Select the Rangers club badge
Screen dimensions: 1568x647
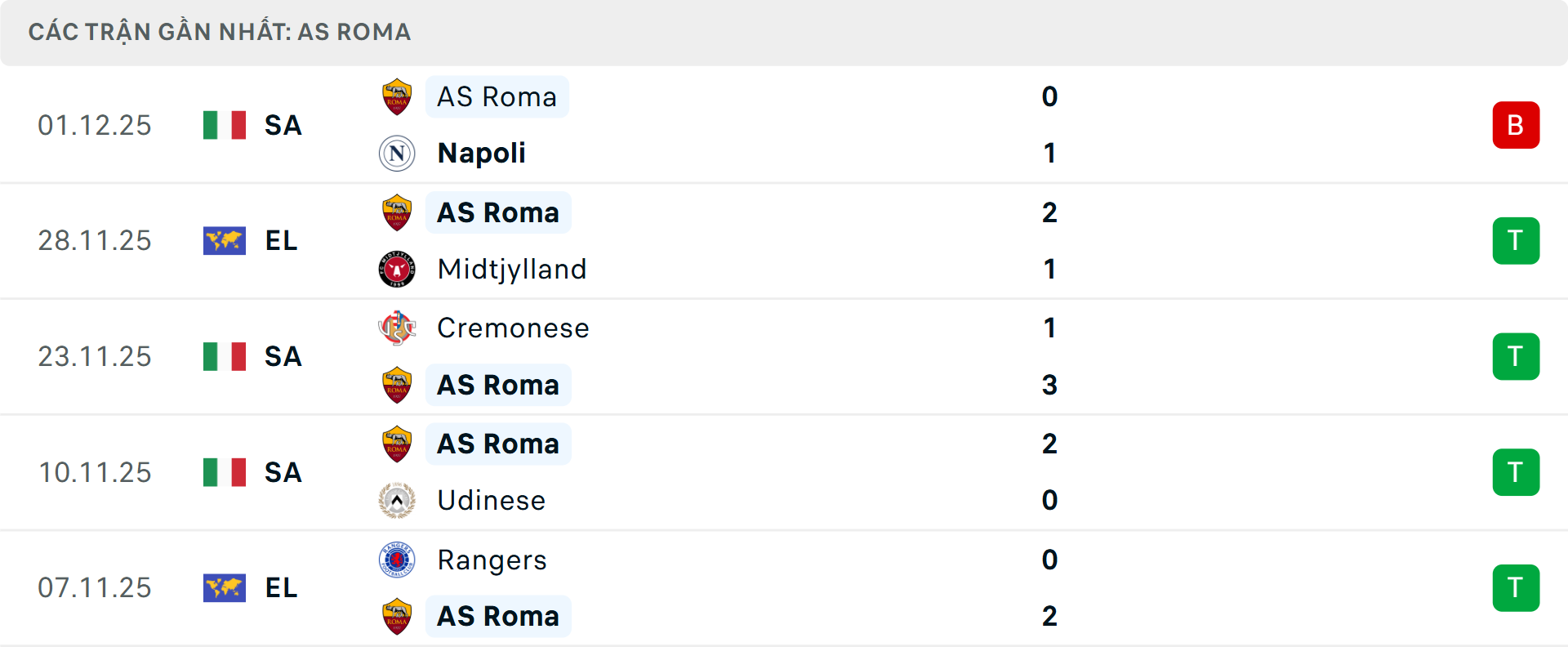(x=396, y=560)
